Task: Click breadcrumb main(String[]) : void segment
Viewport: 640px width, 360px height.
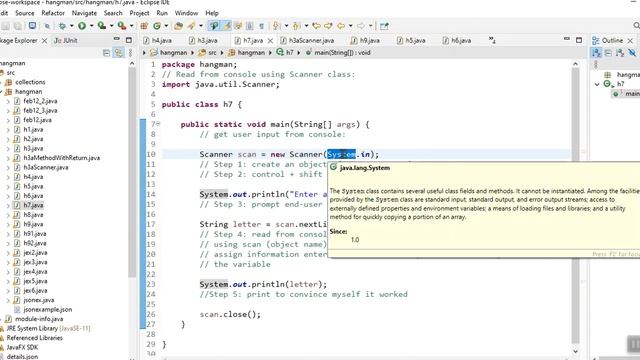Action: point(338,53)
